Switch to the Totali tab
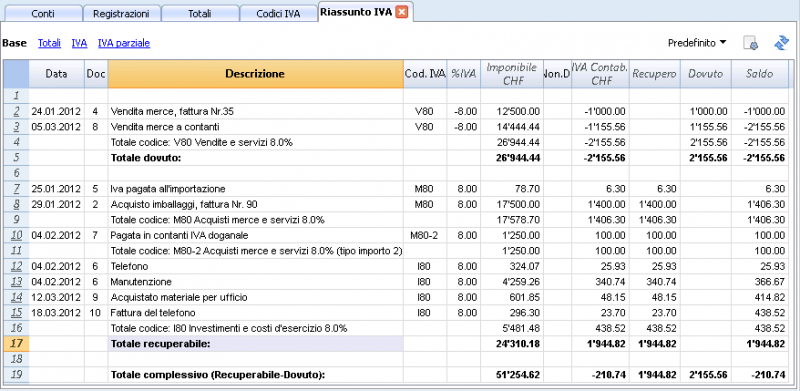 200,14
